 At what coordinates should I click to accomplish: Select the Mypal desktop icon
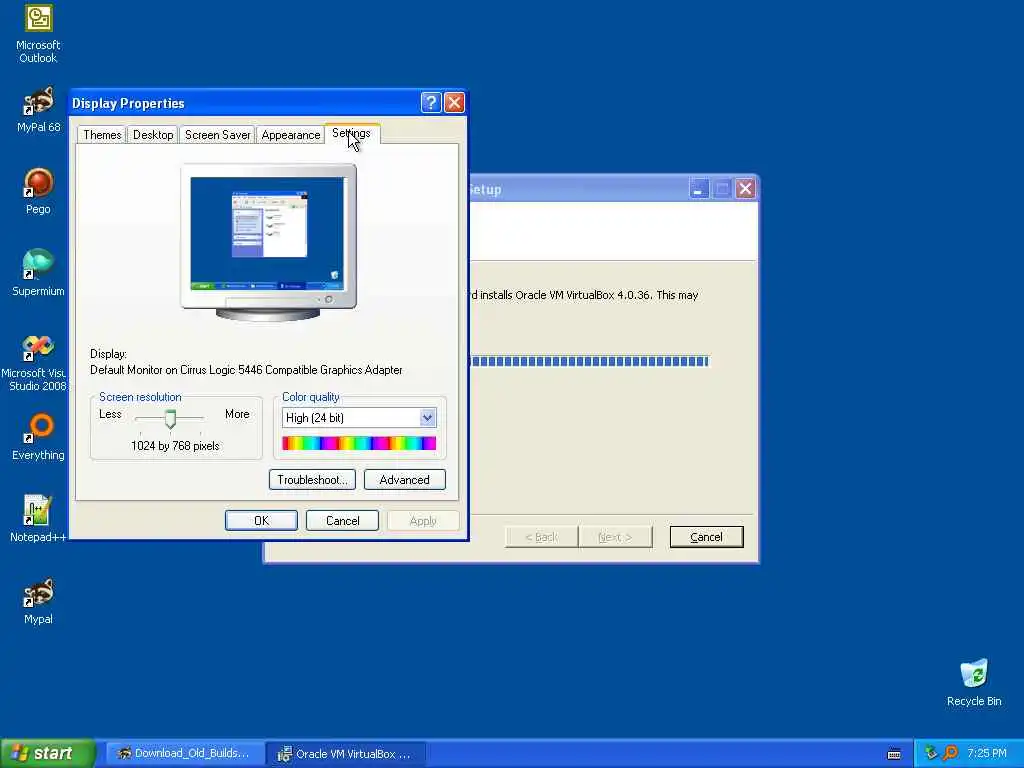(x=39, y=601)
